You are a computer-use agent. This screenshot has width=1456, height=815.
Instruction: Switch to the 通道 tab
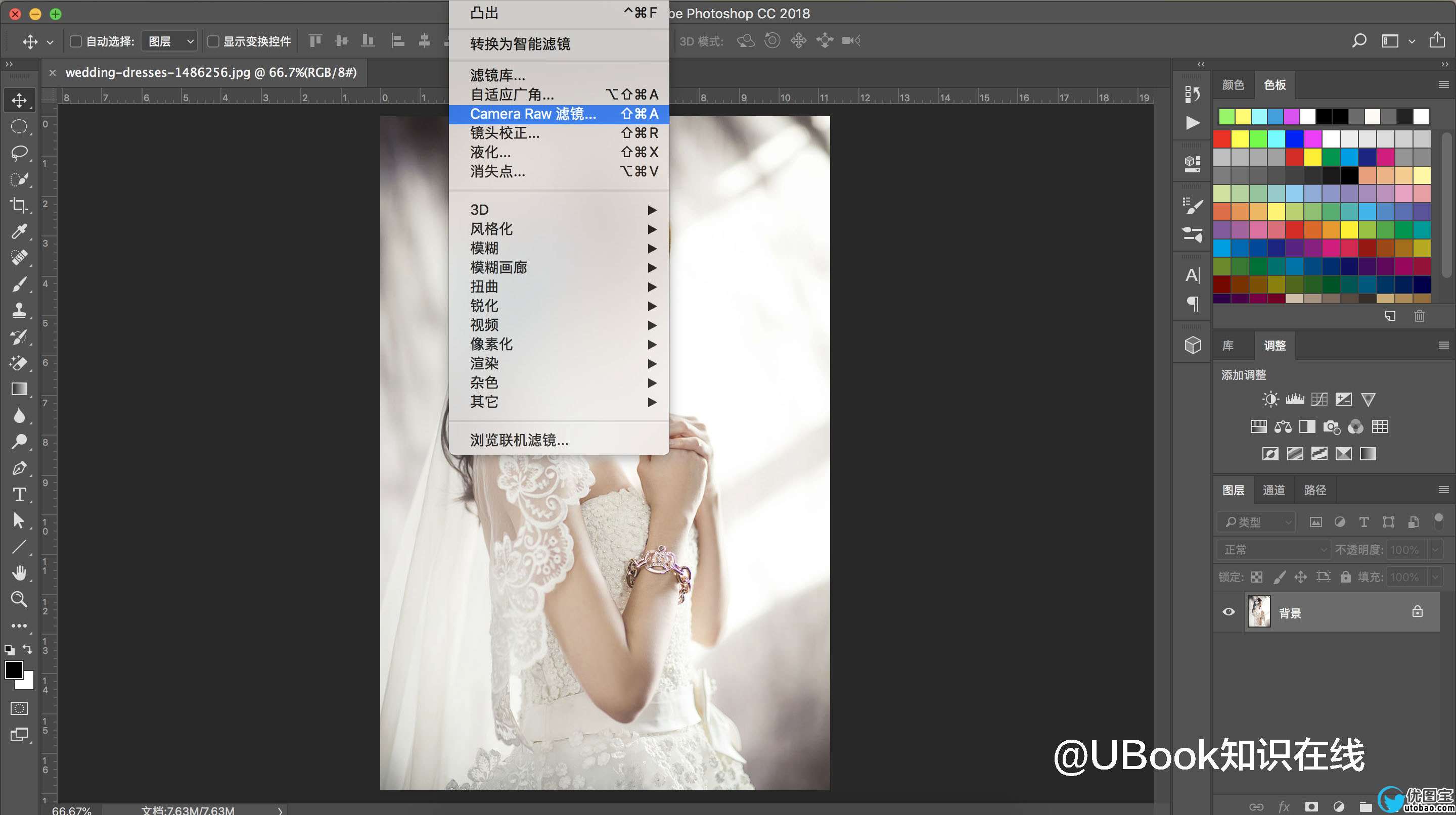point(1273,490)
